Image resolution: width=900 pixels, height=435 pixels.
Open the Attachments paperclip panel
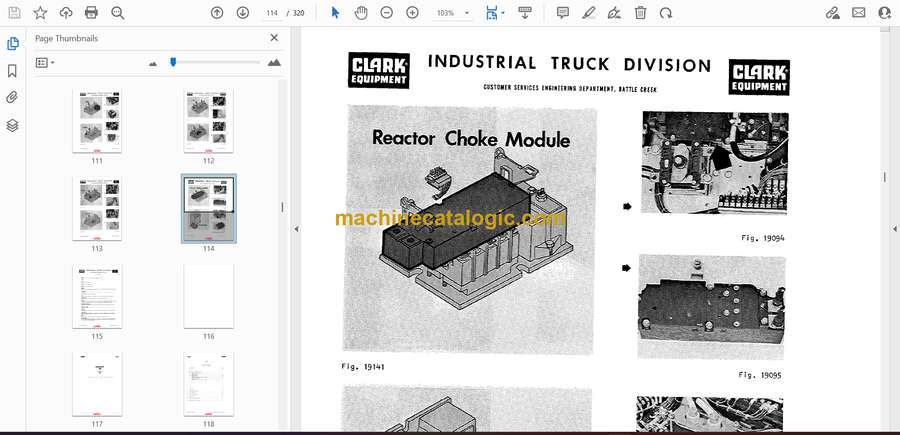[12, 98]
